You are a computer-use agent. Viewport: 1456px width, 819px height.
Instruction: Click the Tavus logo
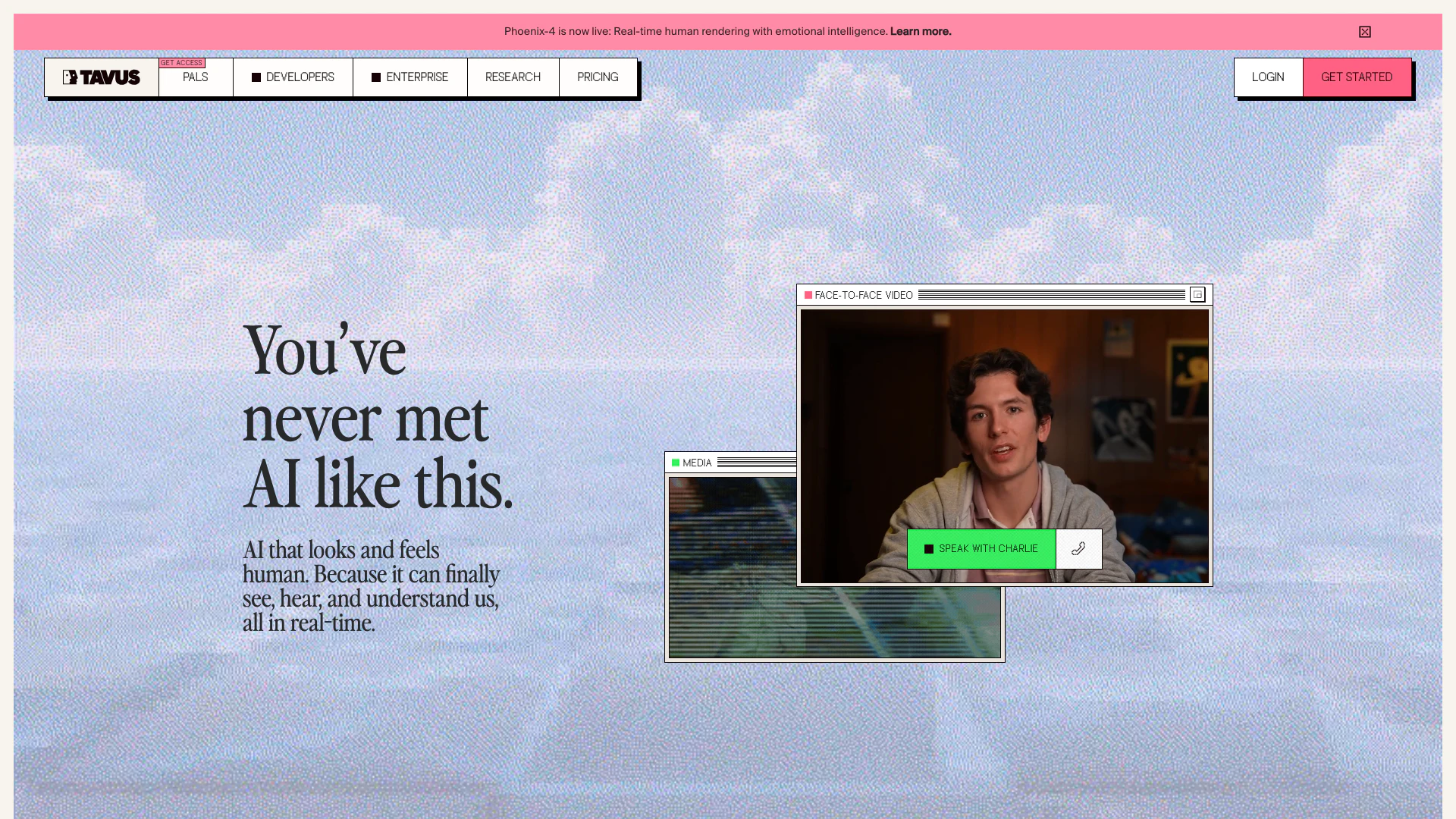pos(101,77)
